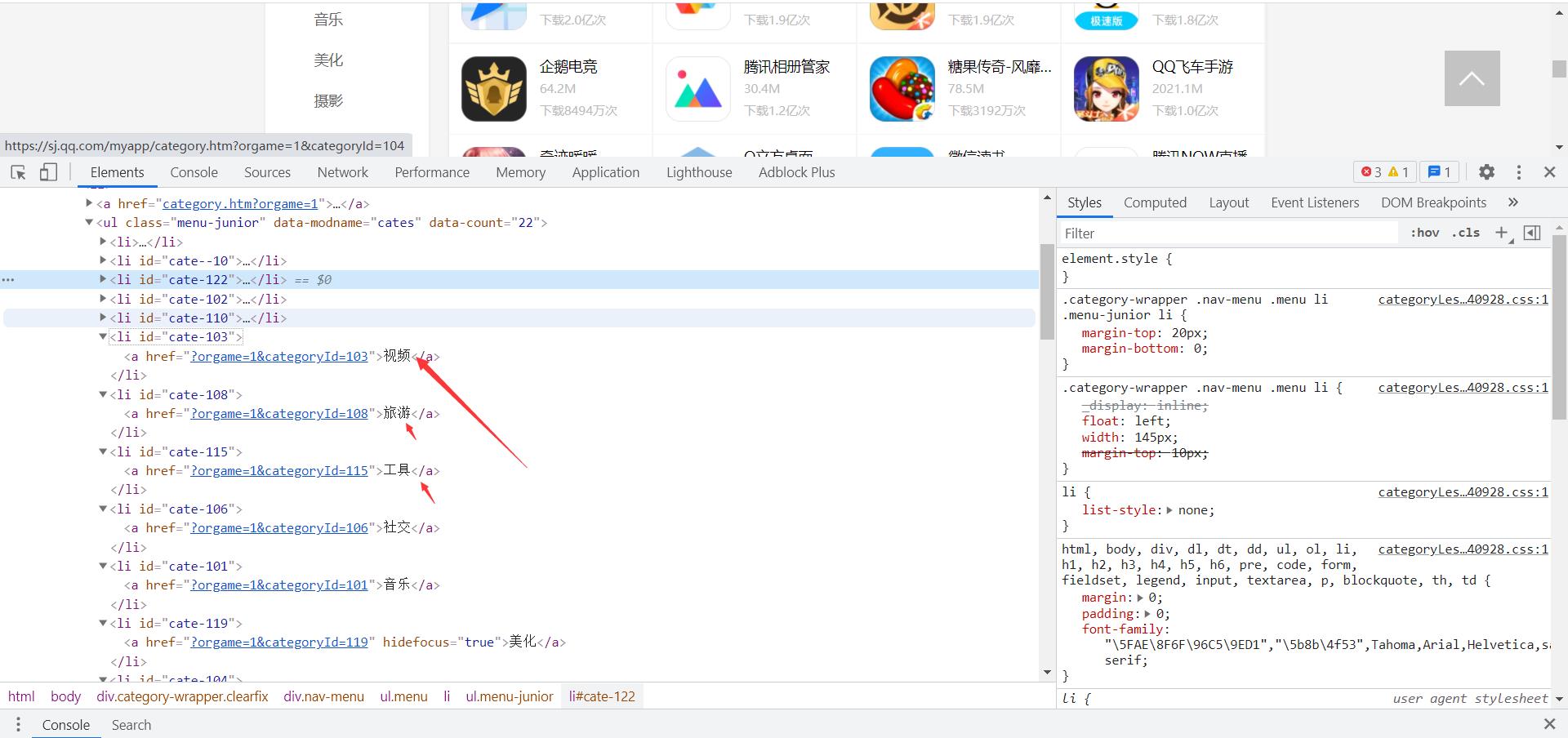The image size is (1568, 738).
Task: Collapse the cate-108 li node
Action: click(103, 394)
